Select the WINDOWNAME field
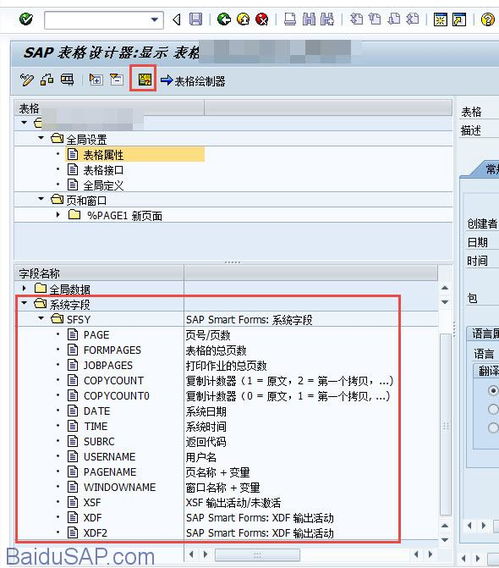This screenshot has width=499, height=568. tap(119, 487)
